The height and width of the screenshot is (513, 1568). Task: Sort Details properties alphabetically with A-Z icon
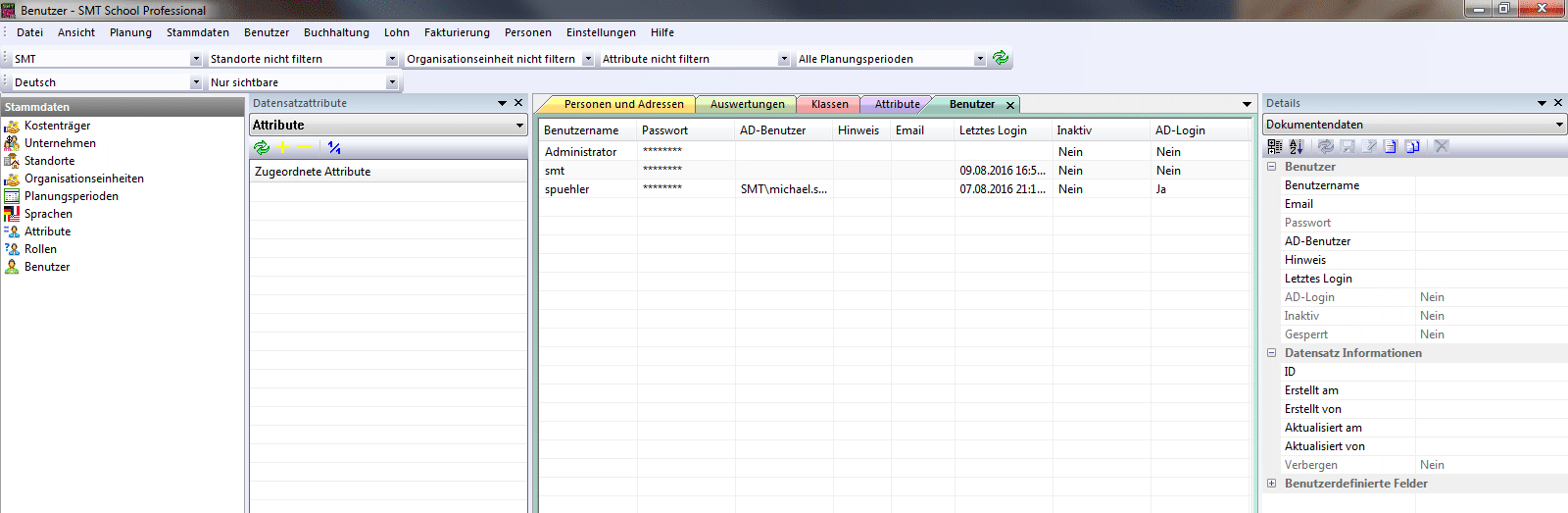click(1296, 146)
